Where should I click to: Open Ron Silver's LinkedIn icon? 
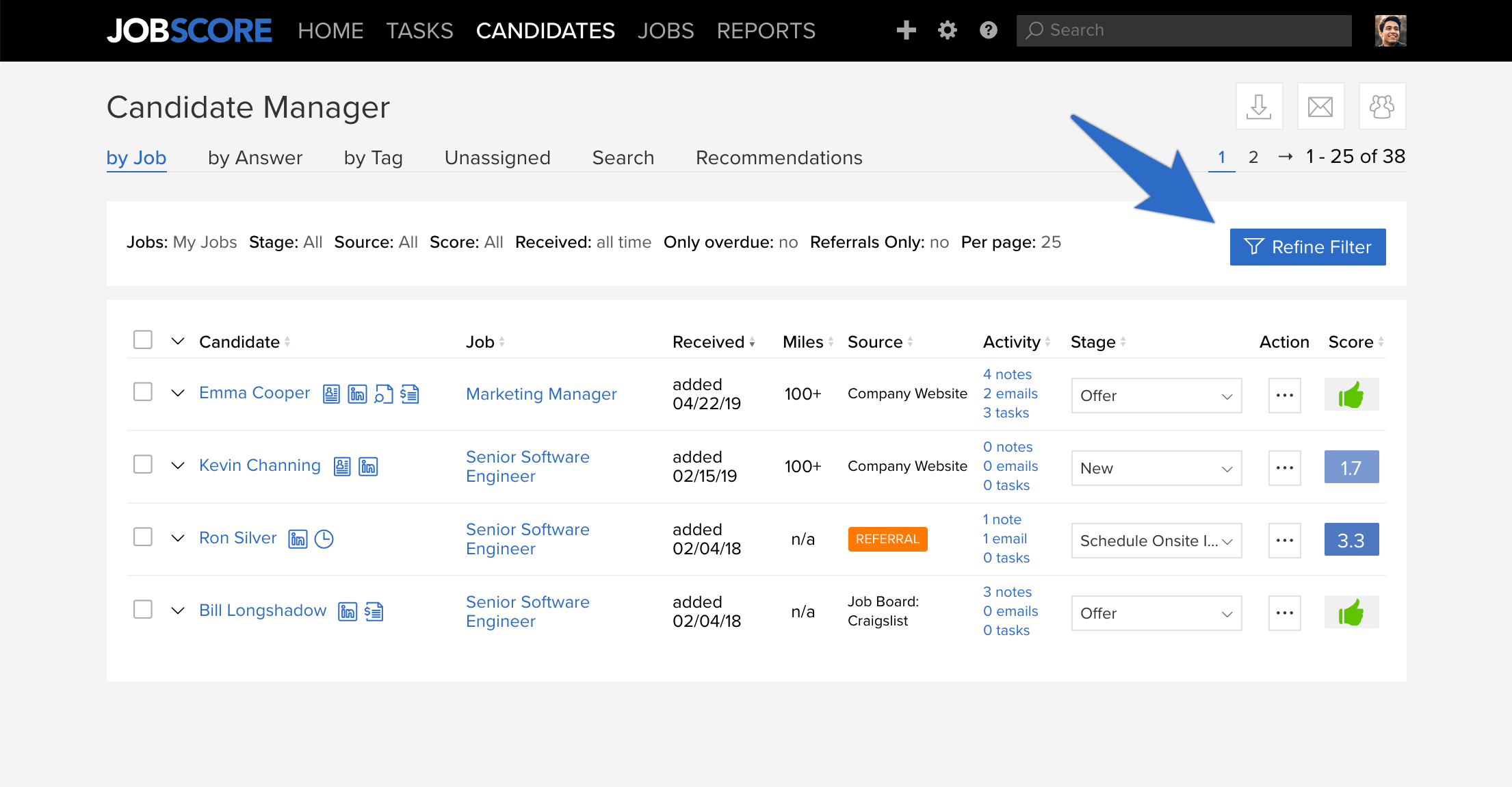298,539
